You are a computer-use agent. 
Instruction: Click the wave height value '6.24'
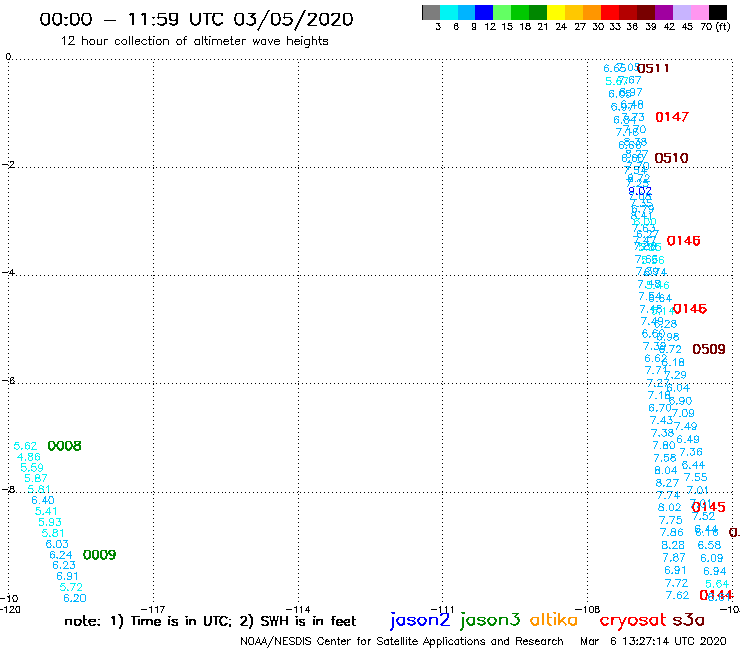[61, 555]
